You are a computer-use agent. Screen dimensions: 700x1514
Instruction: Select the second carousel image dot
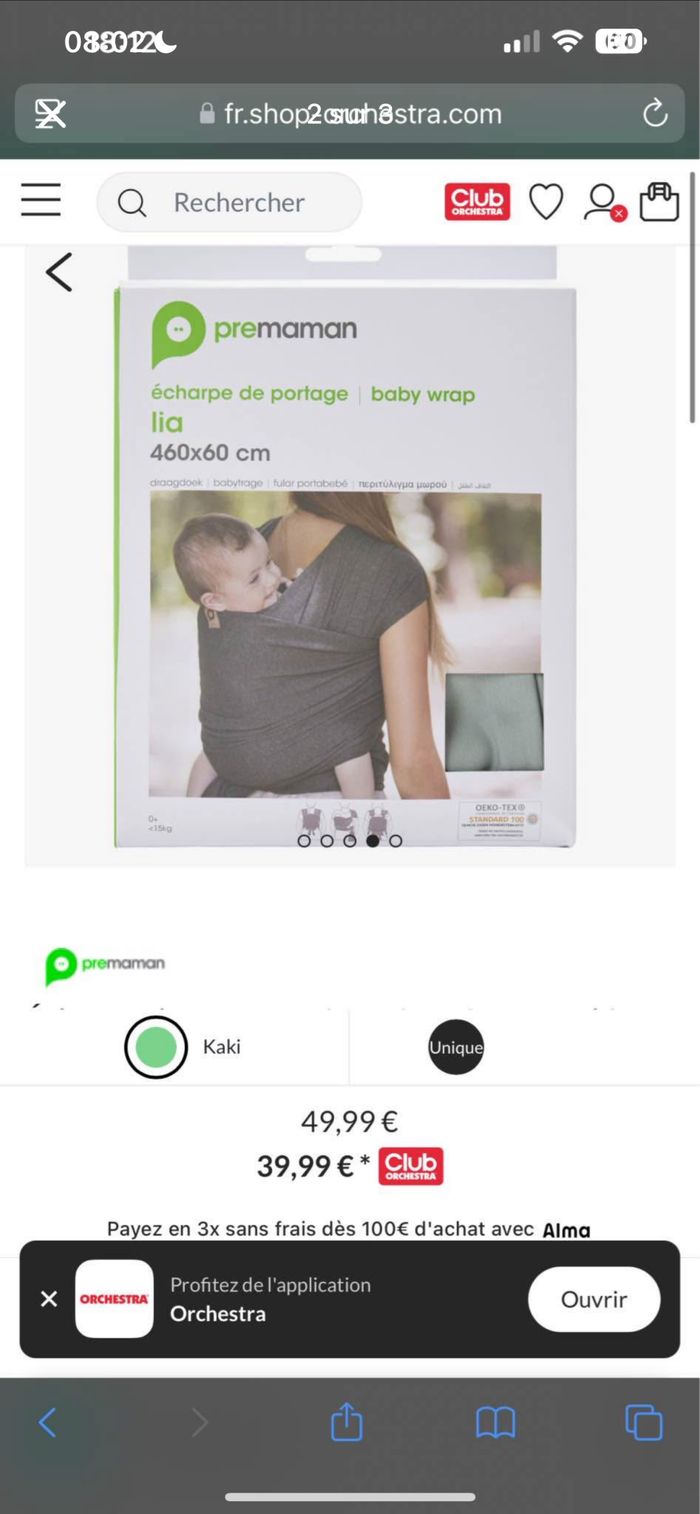pyautogui.click(x=327, y=841)
